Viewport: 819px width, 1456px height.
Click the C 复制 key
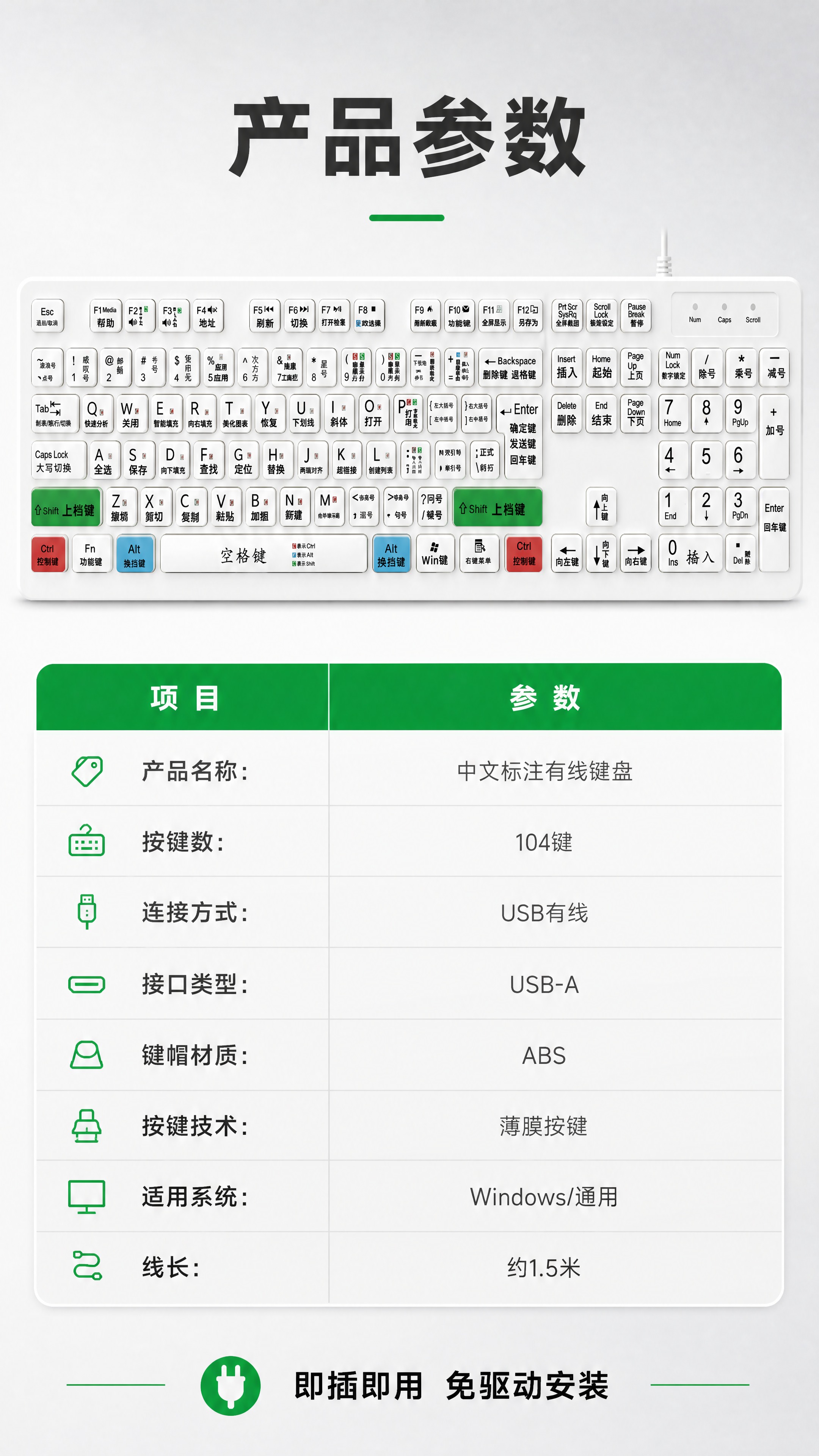190,507
